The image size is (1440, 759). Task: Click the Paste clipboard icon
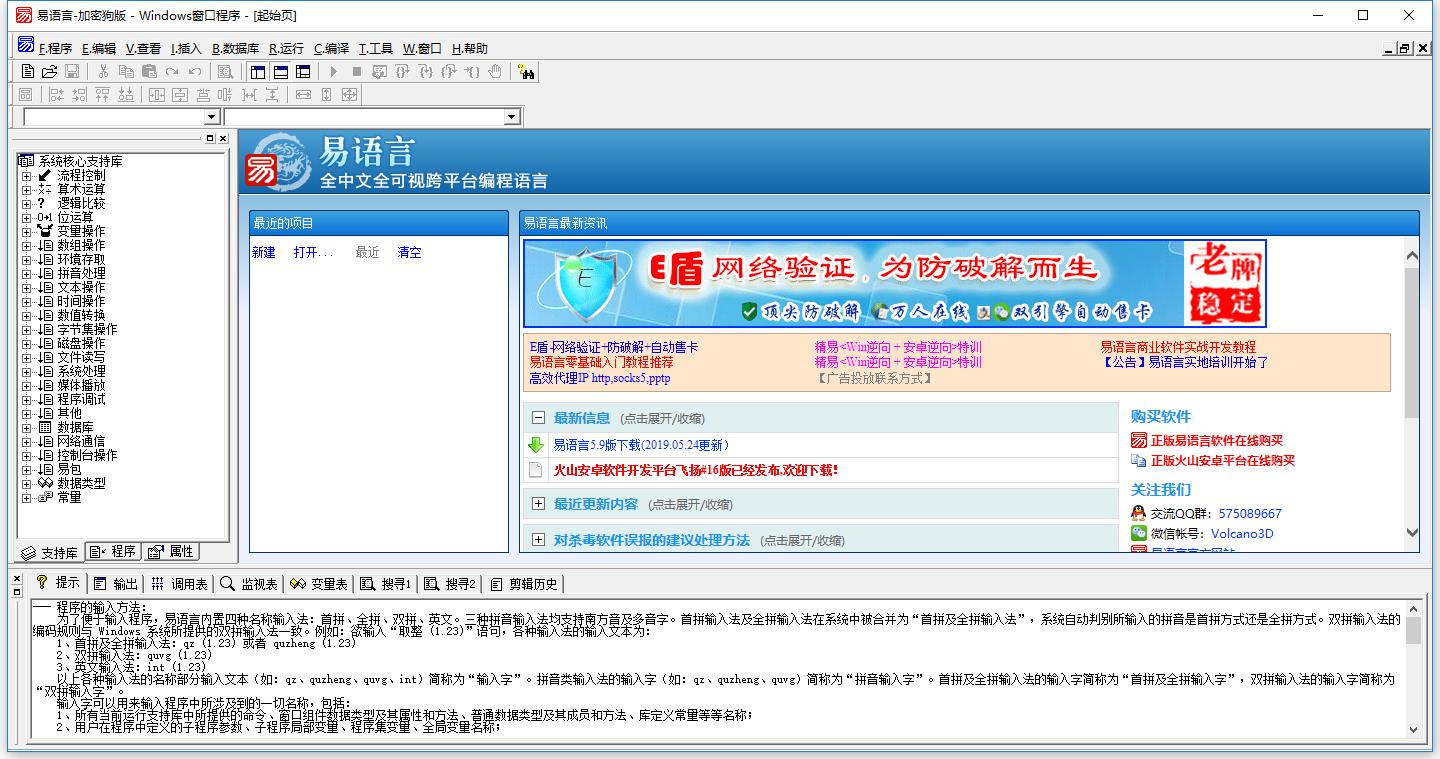pos(149,72)
